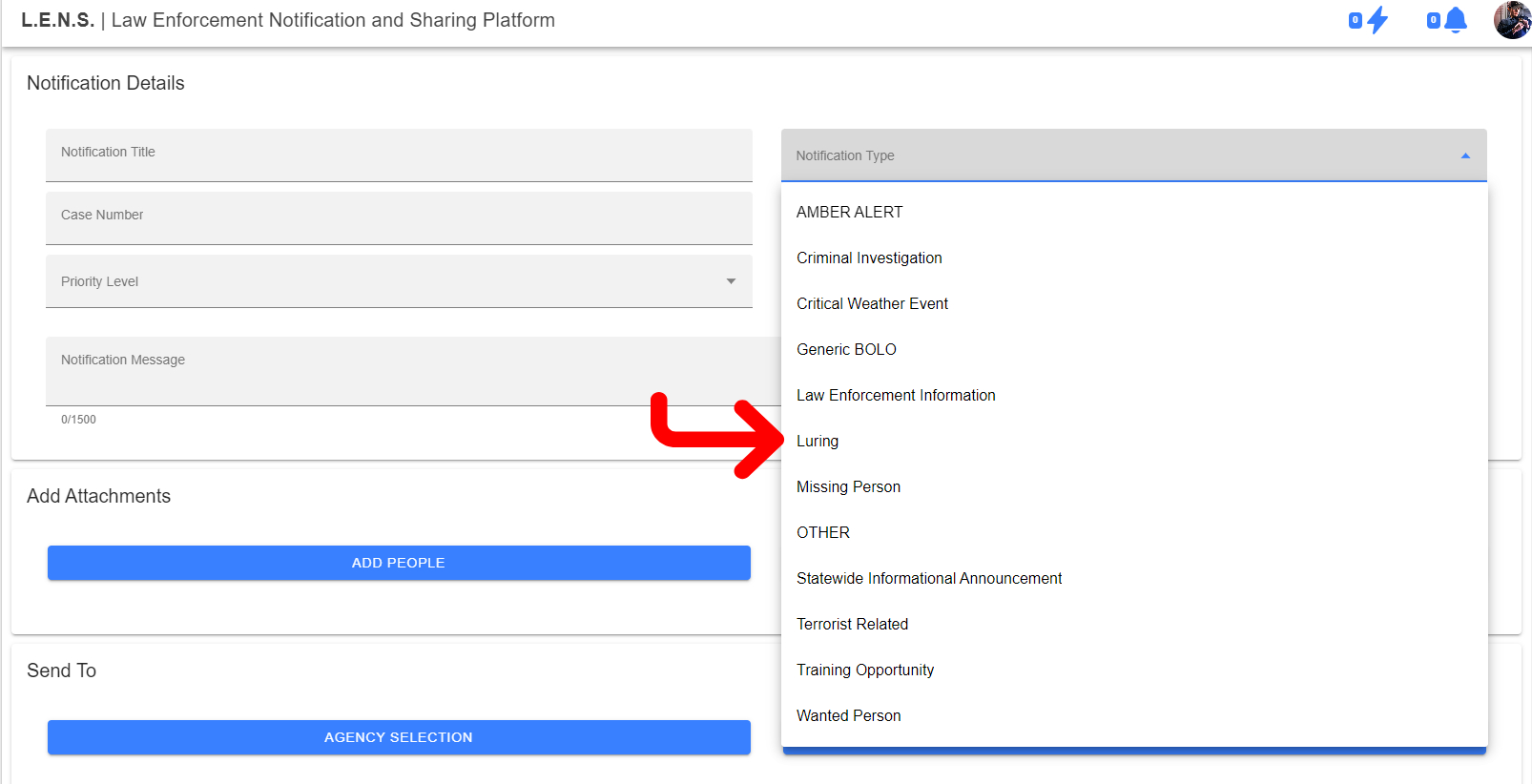This screenshot has height=784, width=1532.
Task: Select Law Enforcement Information option
Action: tap(896, 395)
